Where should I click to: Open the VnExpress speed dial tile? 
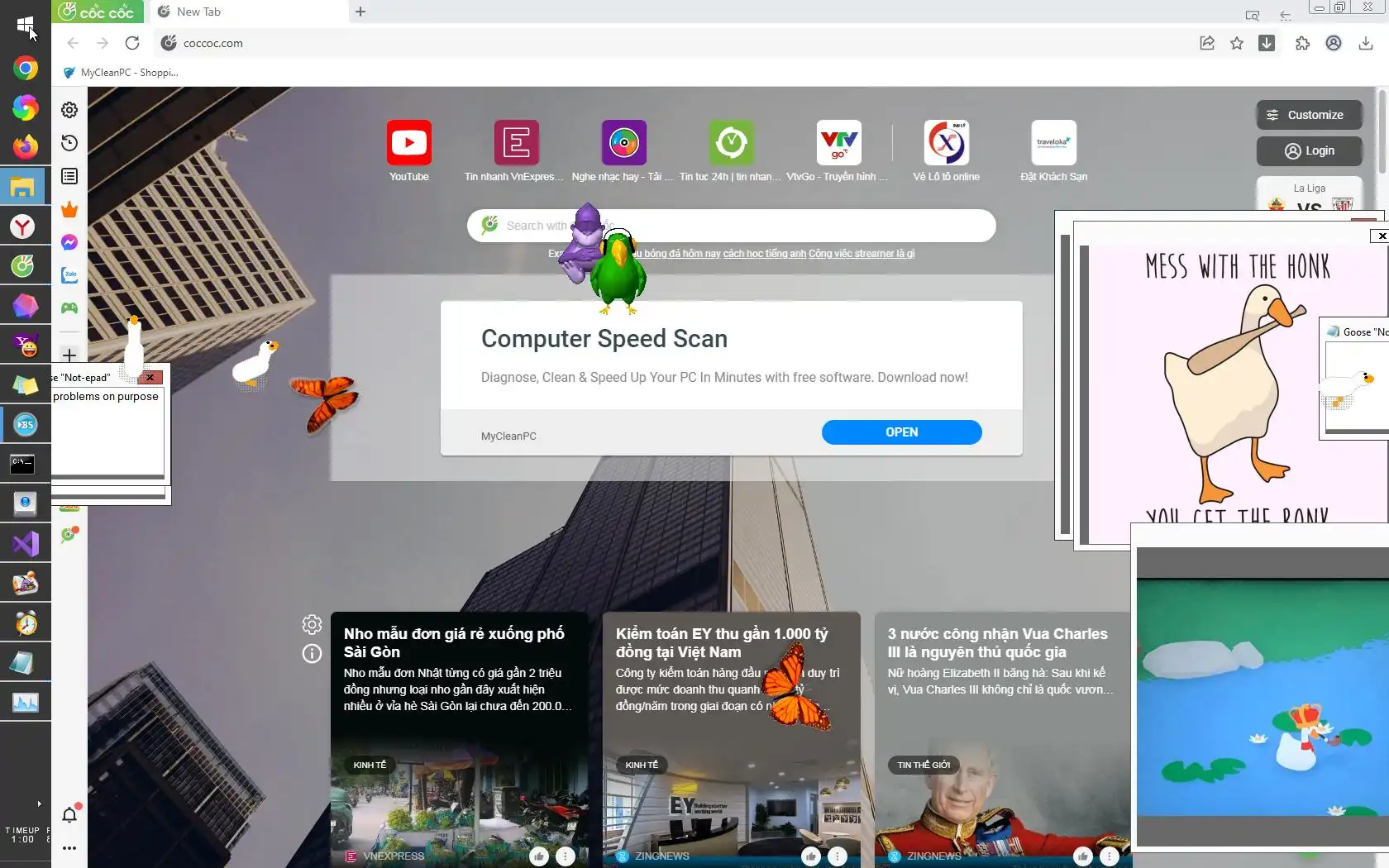coord(514,151)
